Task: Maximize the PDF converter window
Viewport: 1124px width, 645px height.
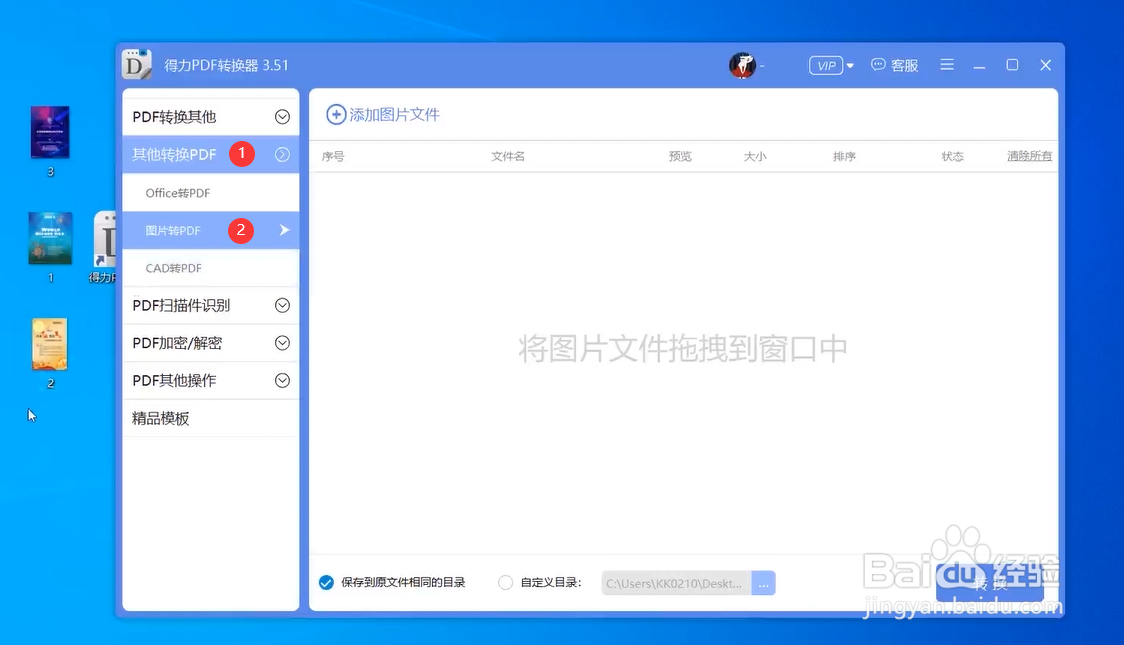Action: [1012, 64]
